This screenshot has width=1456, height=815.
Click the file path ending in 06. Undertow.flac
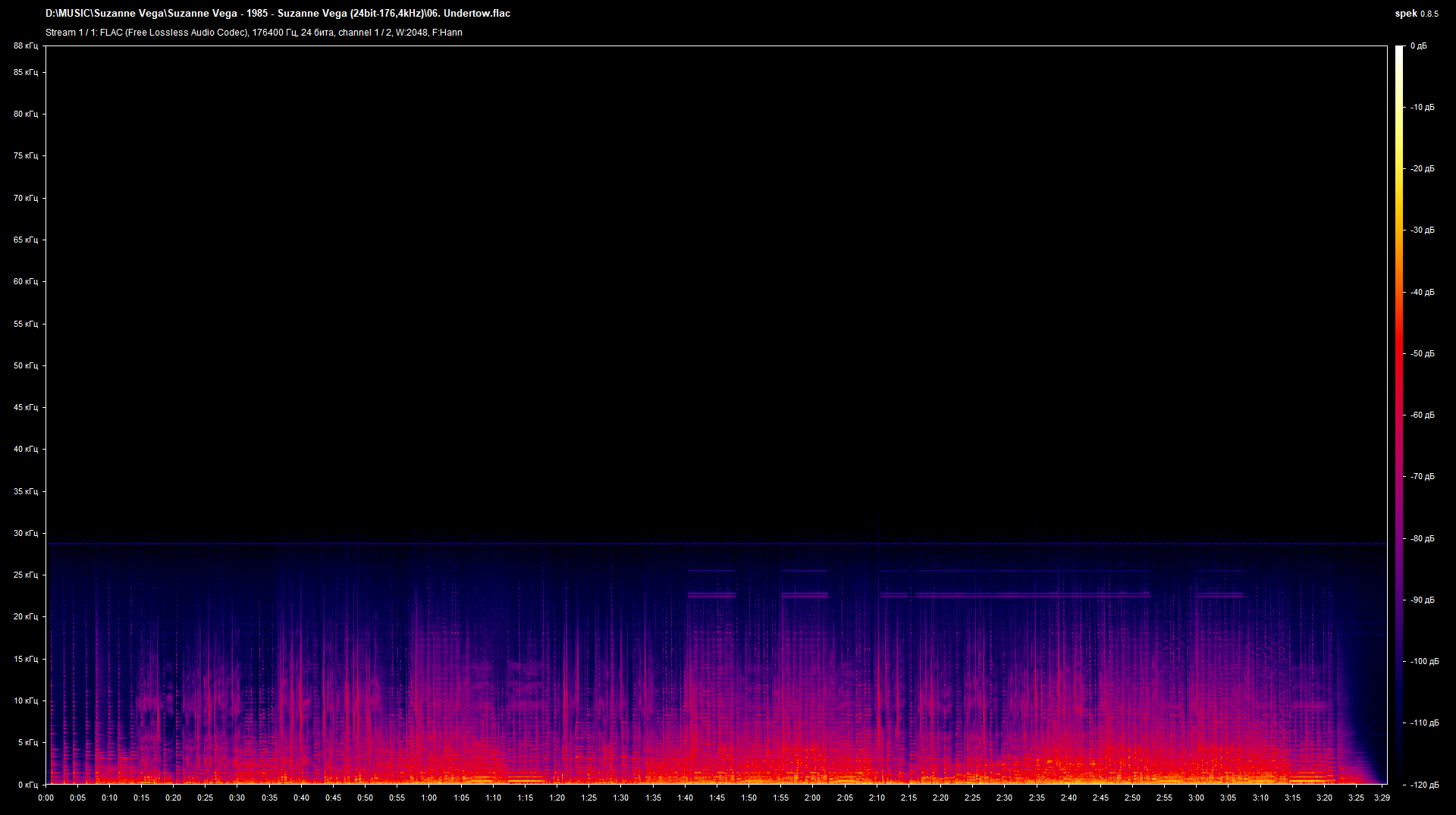coord(278,14)
